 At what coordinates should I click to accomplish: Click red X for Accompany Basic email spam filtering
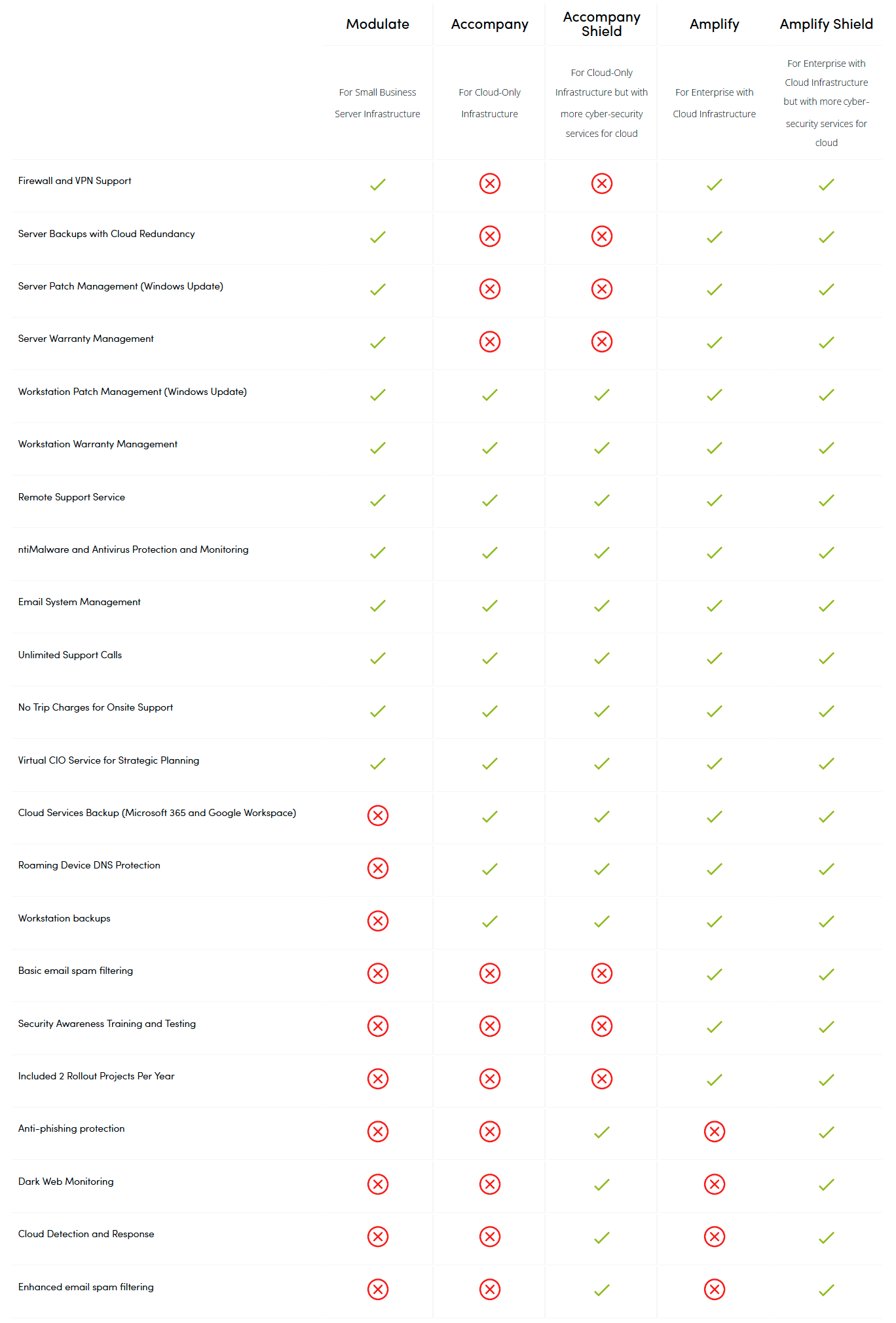click(x=489, y=973)
